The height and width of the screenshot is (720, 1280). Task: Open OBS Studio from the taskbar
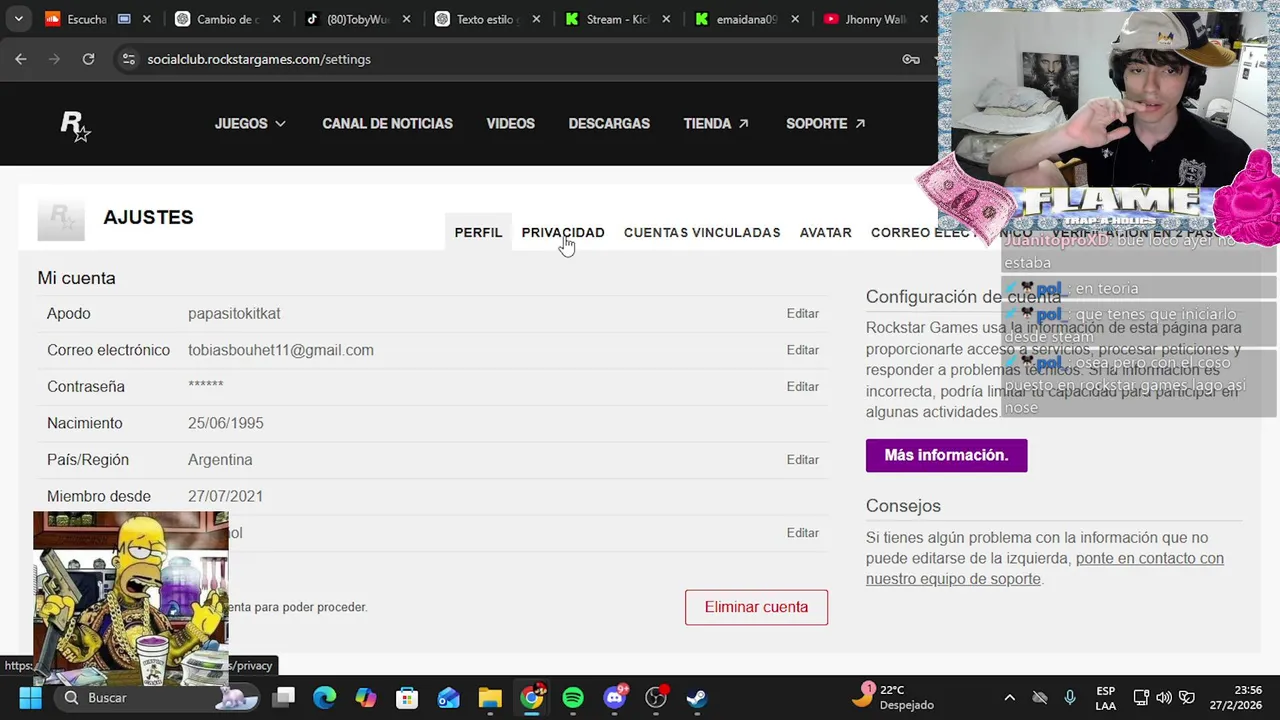point(656,698)
